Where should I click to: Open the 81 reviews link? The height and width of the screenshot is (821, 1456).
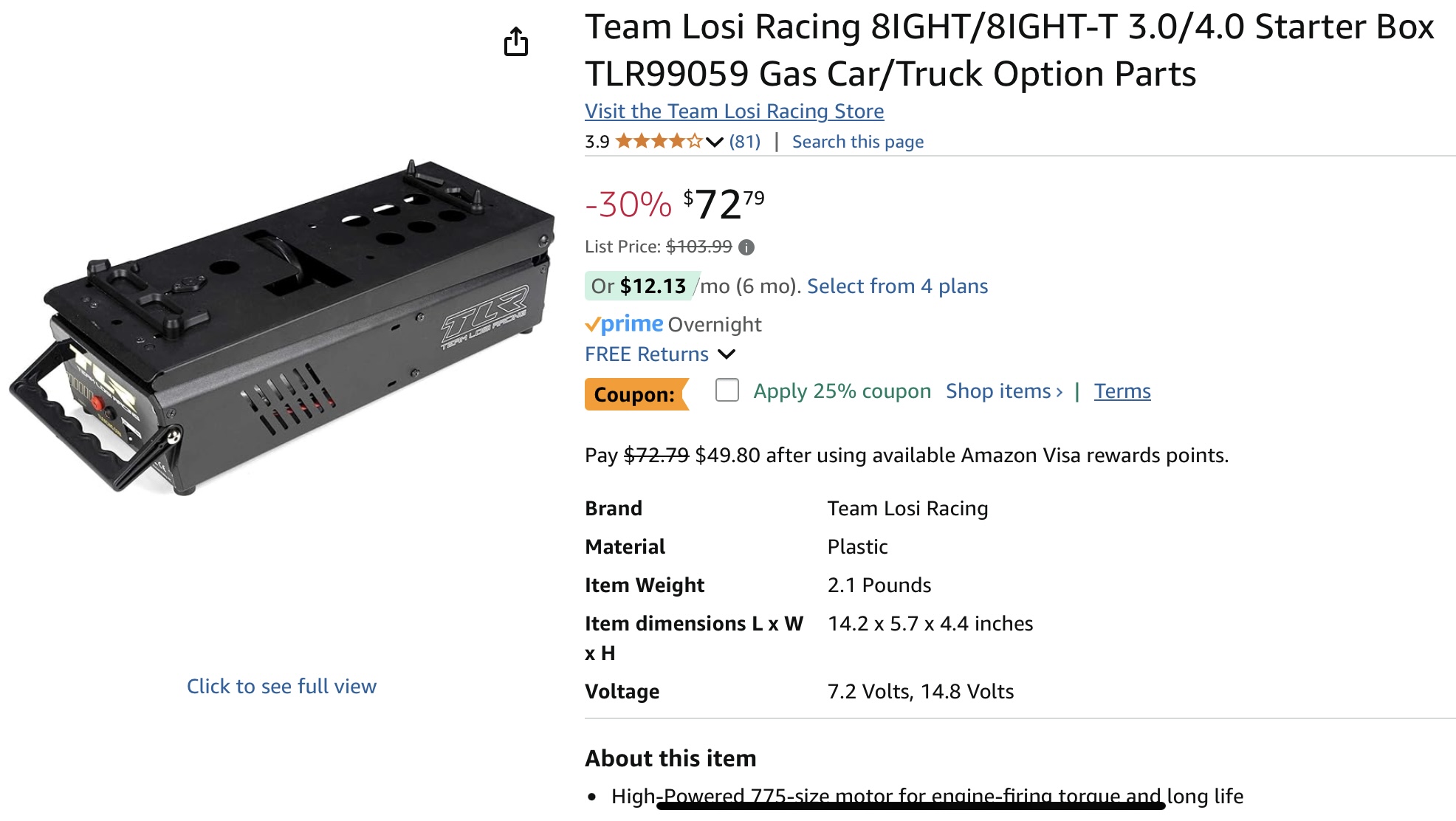[x=744, y=142]
